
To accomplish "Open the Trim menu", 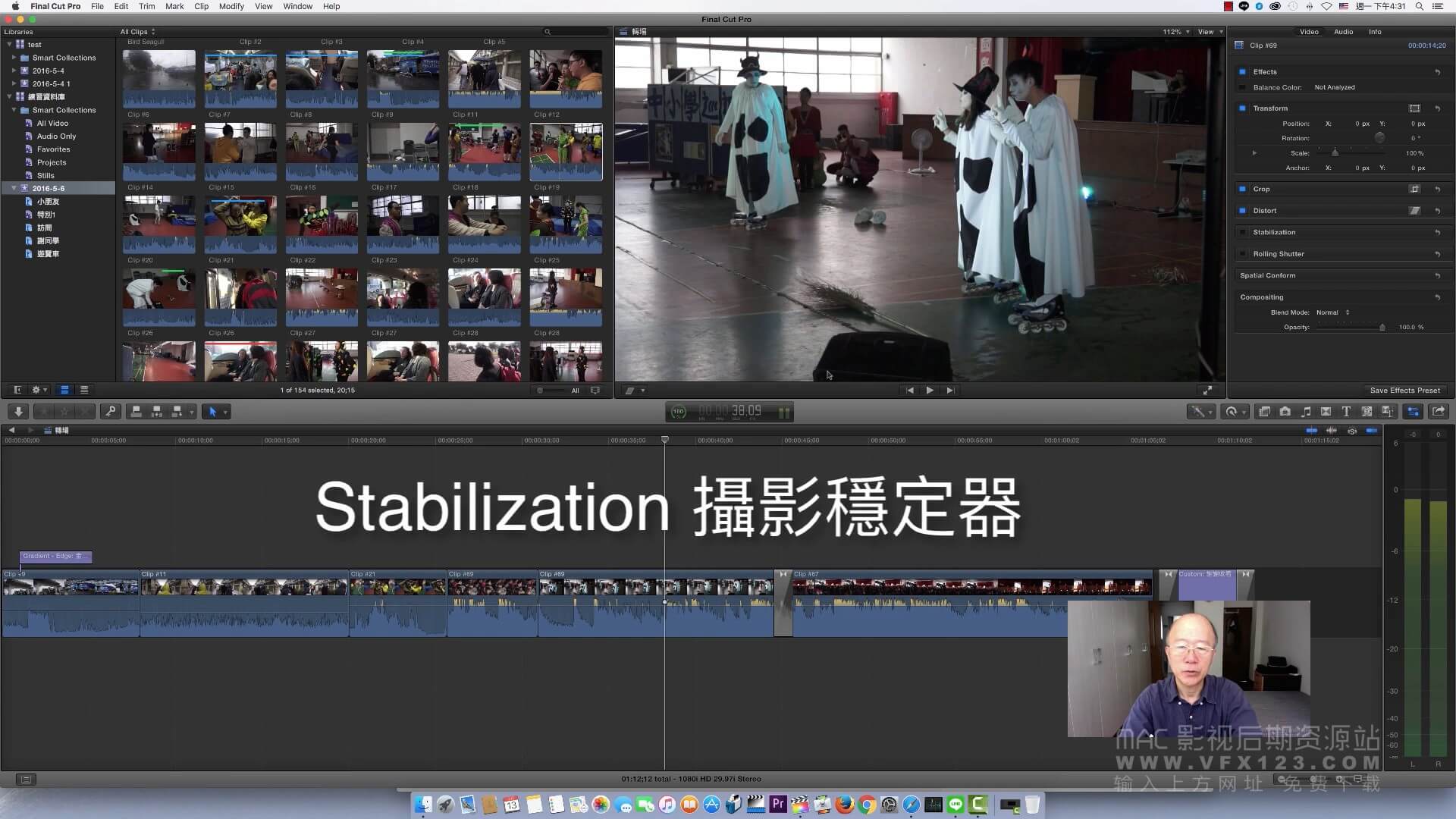I will point(146,6).
